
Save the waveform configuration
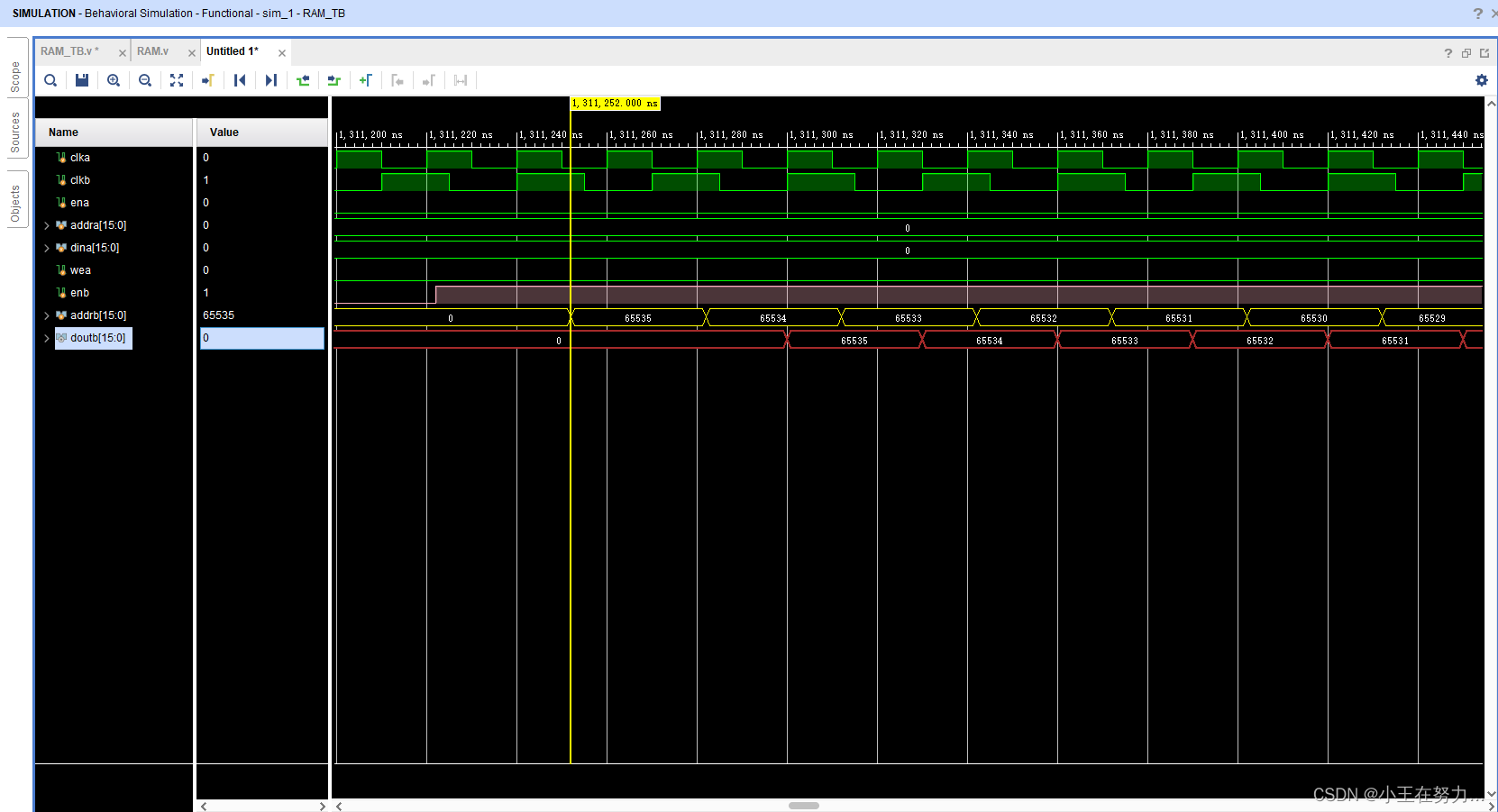point(81,80)
